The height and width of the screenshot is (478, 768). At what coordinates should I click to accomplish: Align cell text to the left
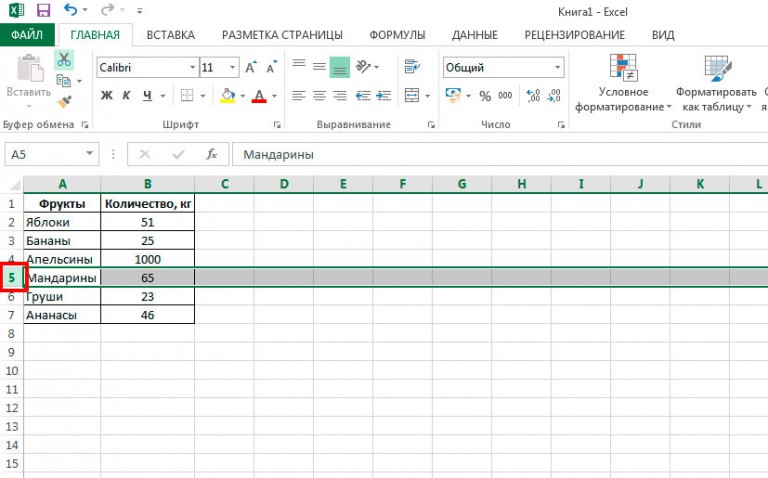(299, 96)
